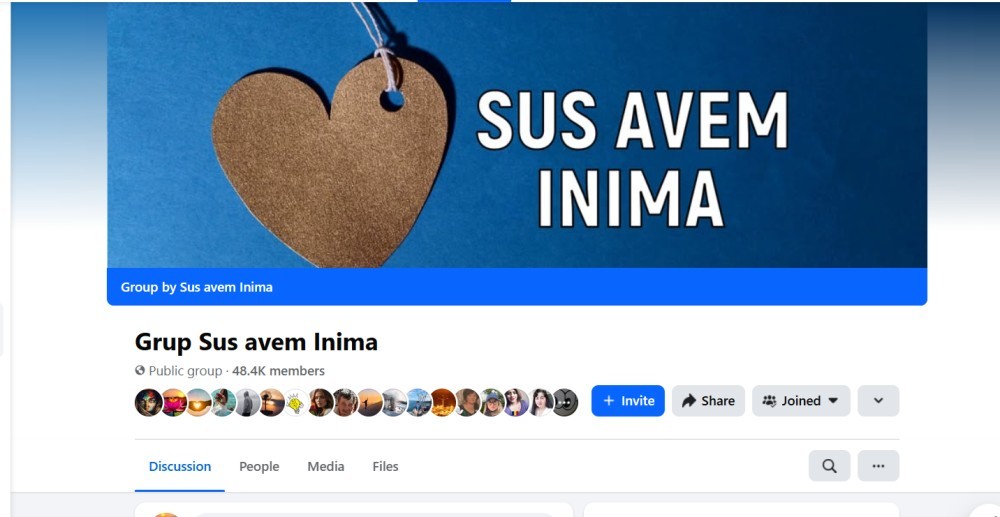Click the globe Public group icon
The width and height of the screenshot is (1000, 517).
click(140, 370)
